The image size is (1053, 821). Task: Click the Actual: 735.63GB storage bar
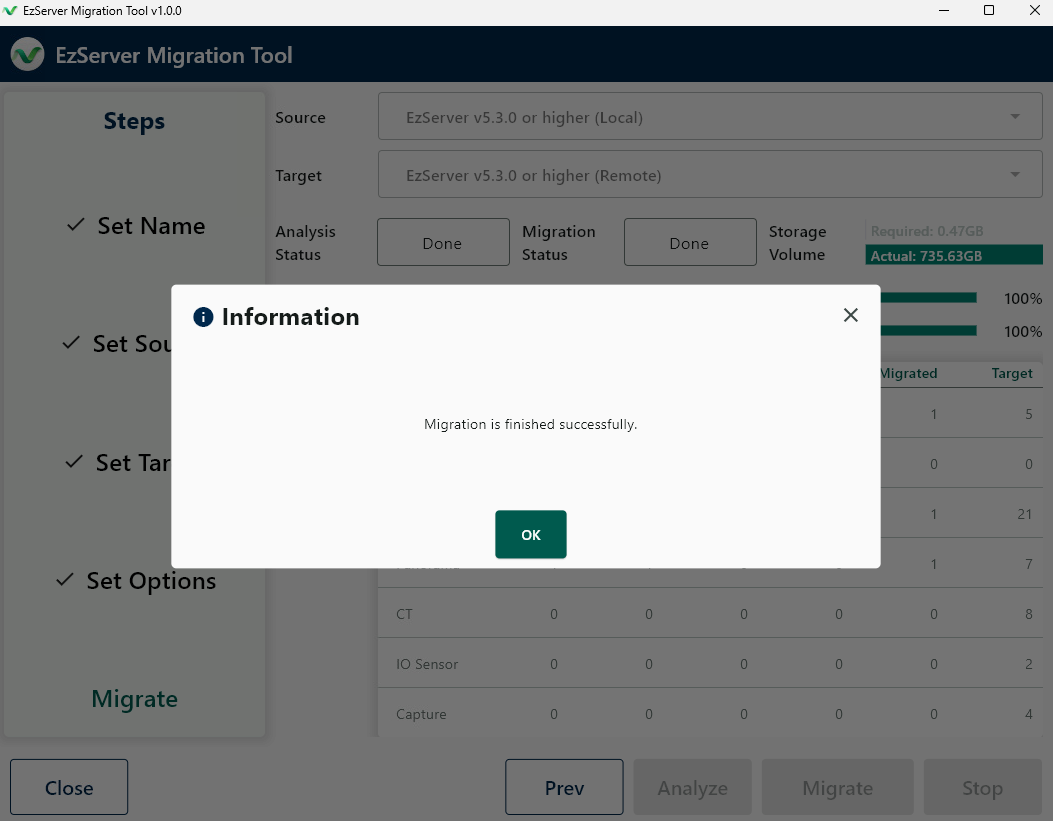pyautogui.click(x=954, y=255)
